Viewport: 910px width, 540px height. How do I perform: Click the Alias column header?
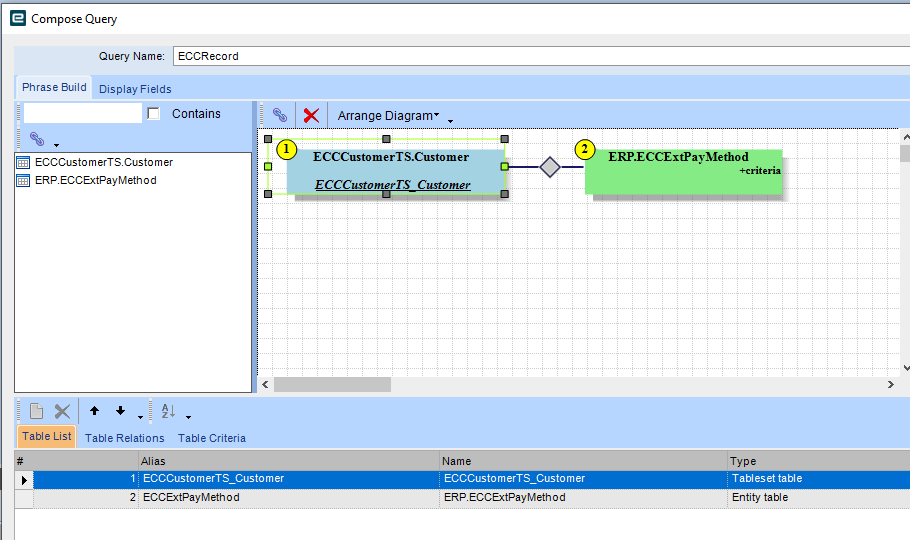coord(288,461)
